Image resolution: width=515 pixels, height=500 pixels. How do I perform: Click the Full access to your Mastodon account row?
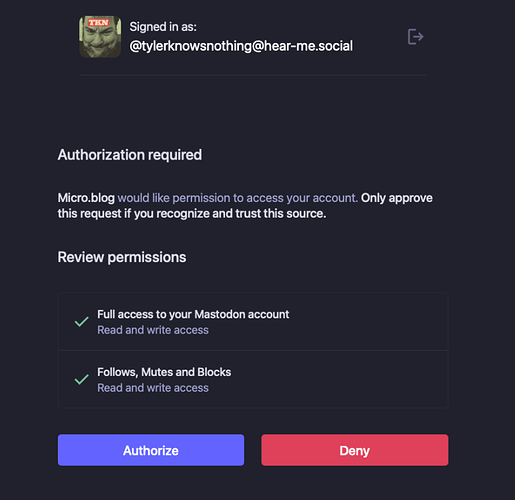[253, 322]
